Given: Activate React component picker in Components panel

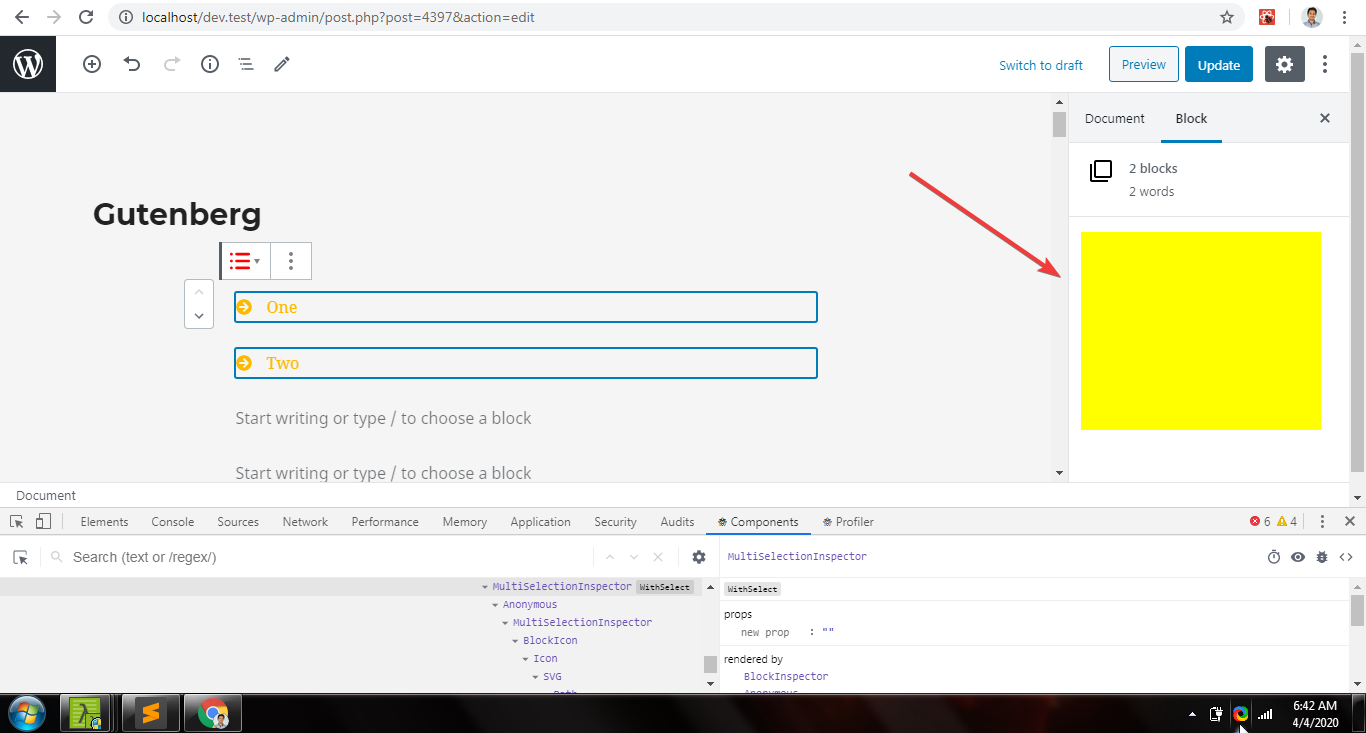Looking at the screenshot, I should pos(20,557).
